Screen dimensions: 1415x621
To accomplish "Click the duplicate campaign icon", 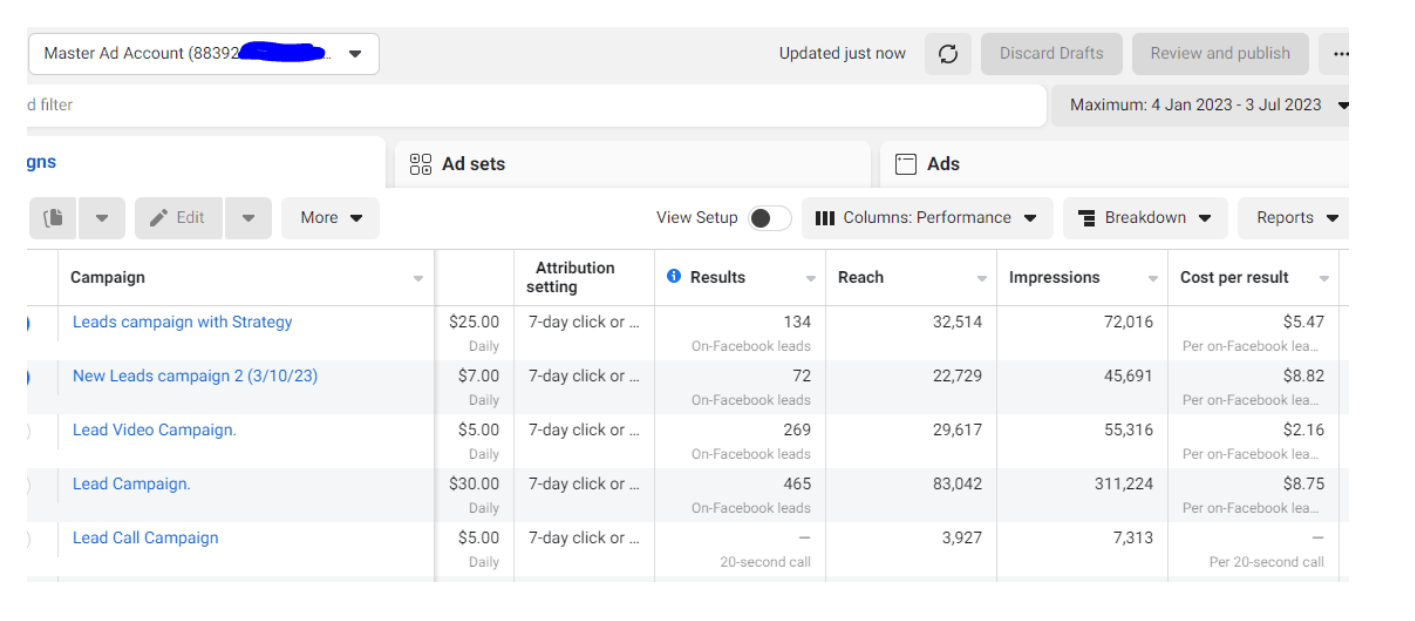I will pyautogui.click(x=54, y=218).
